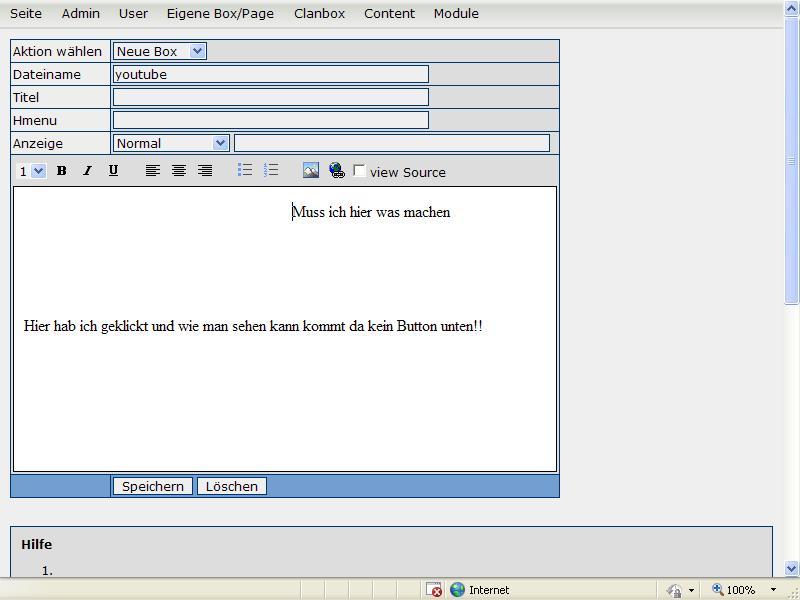Open the User menu
The image size is (800, 600).
pos(133,14)
